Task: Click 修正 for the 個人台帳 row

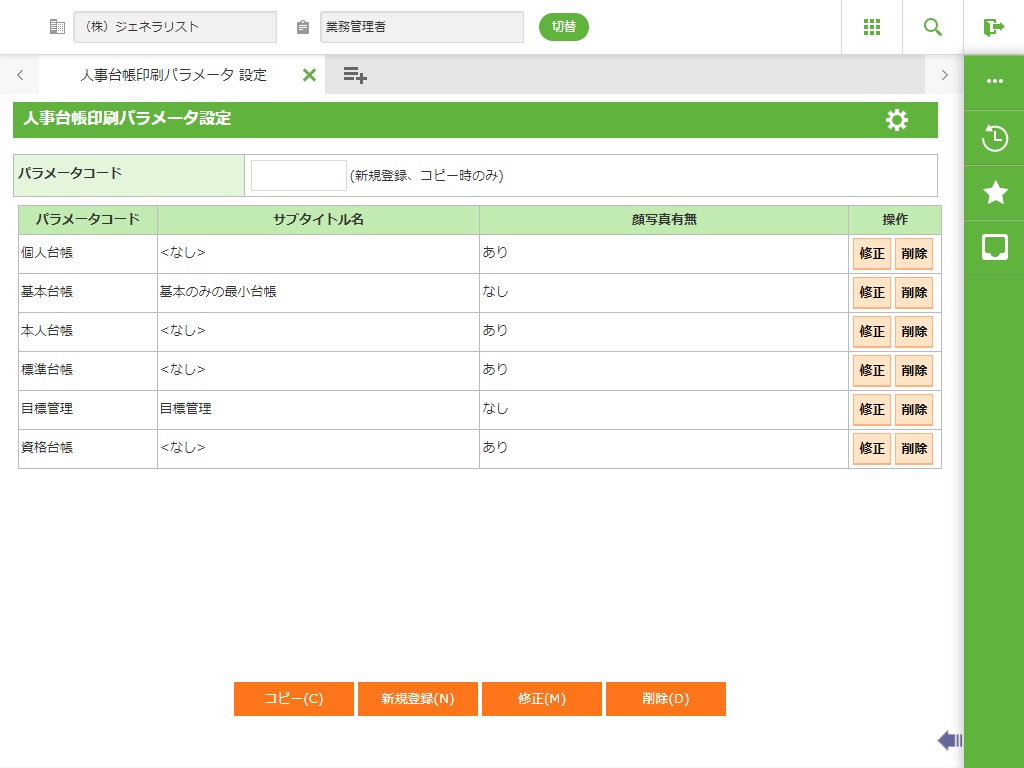Action: pyautogui.click(x=871, y=254)
